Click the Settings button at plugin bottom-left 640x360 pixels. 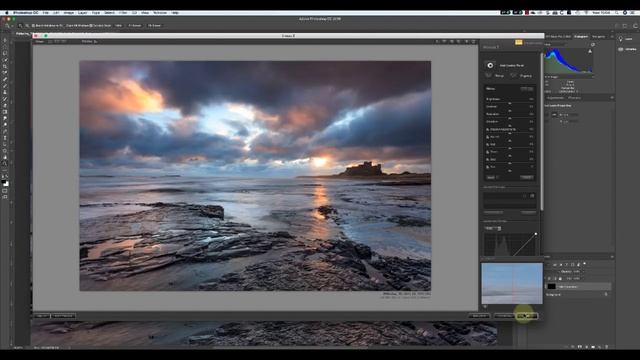(x=63, y=316)
